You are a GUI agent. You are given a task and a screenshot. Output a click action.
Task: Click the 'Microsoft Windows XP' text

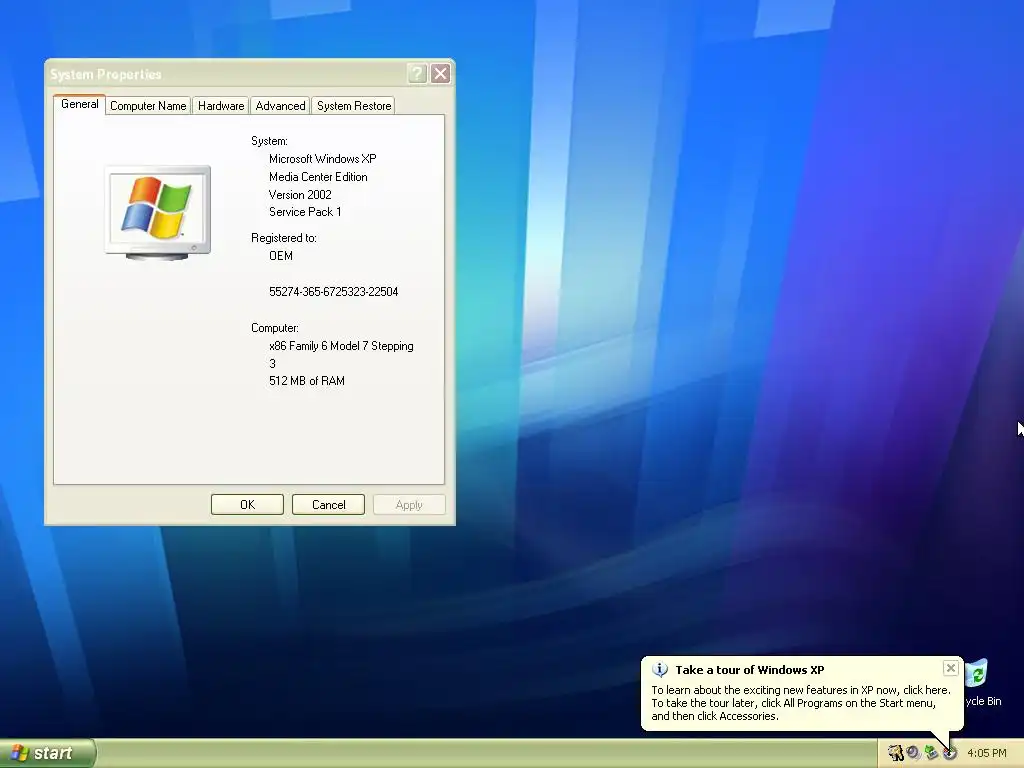click(x=323, y=159)
